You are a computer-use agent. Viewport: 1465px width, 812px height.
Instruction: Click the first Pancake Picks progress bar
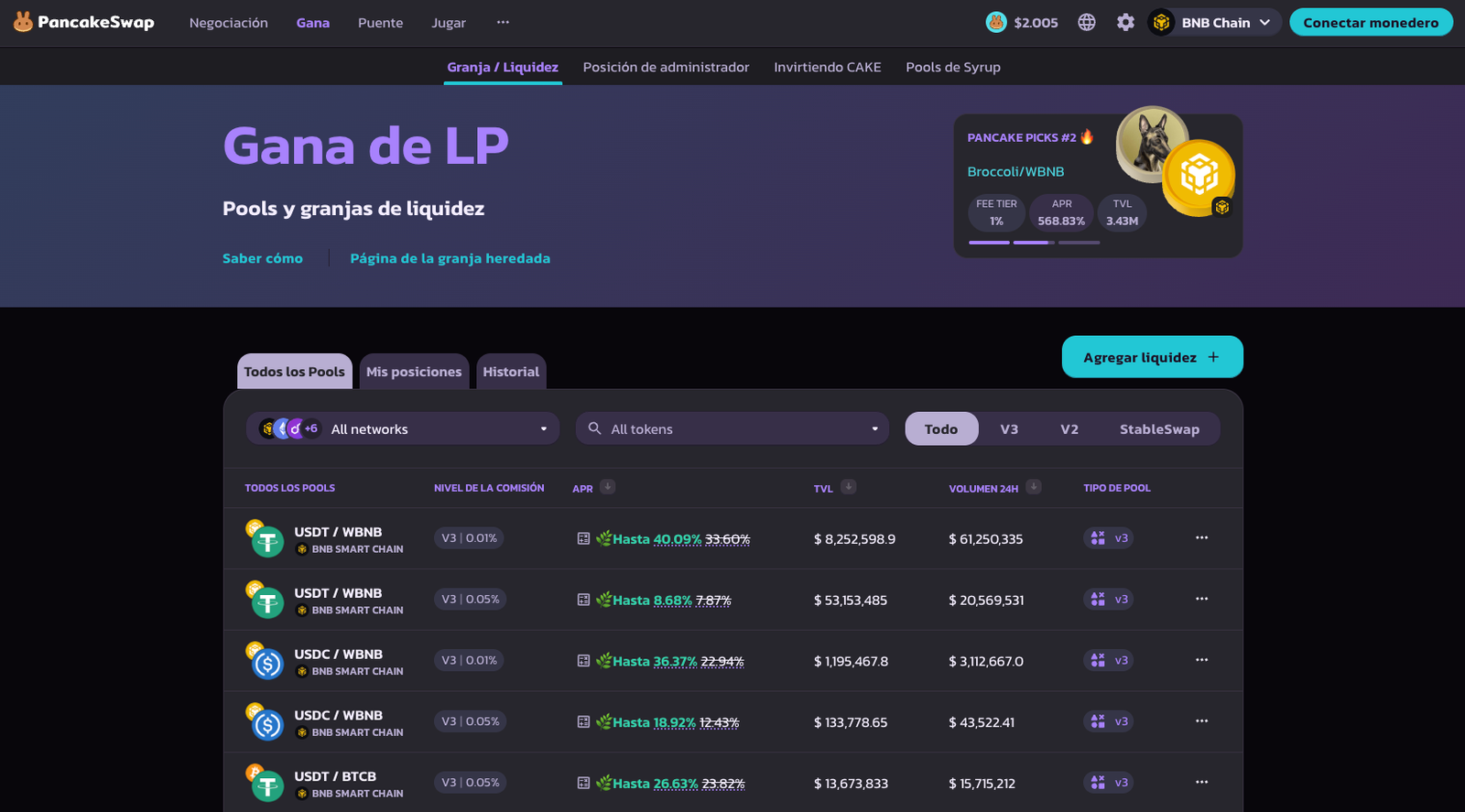coord(989,243)
